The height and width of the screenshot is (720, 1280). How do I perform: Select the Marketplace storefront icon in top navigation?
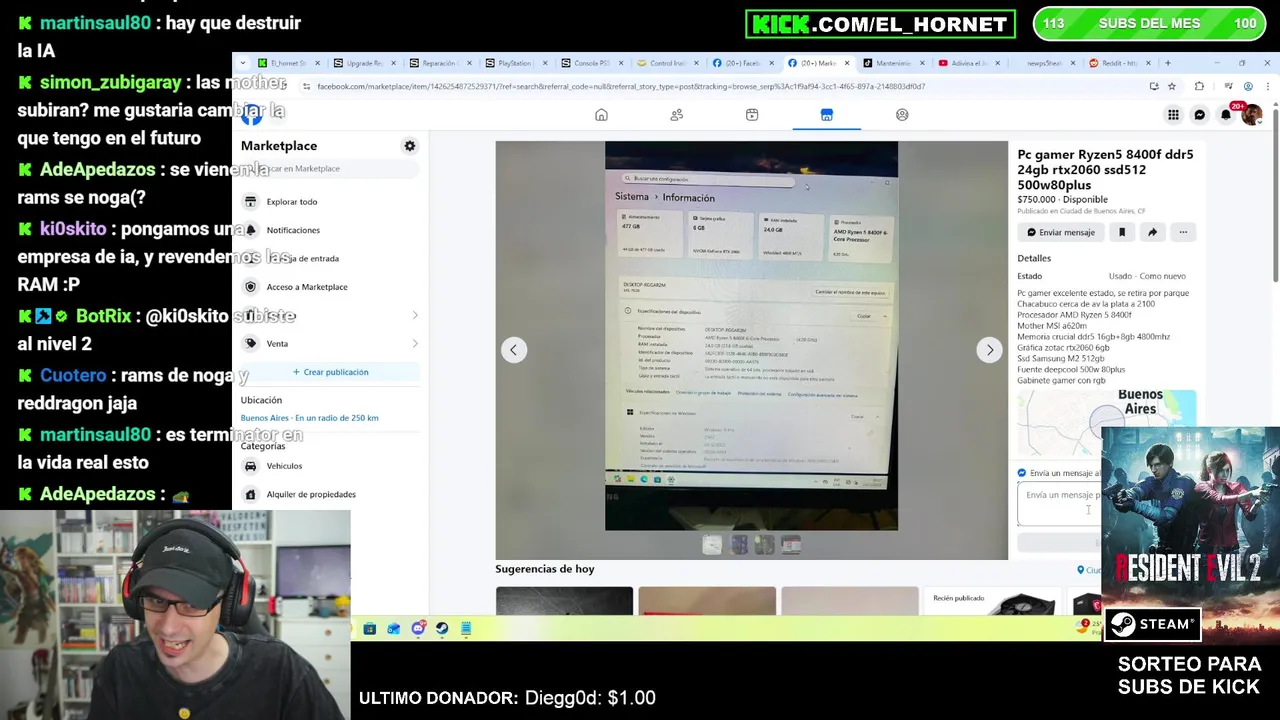click(827, 115)
